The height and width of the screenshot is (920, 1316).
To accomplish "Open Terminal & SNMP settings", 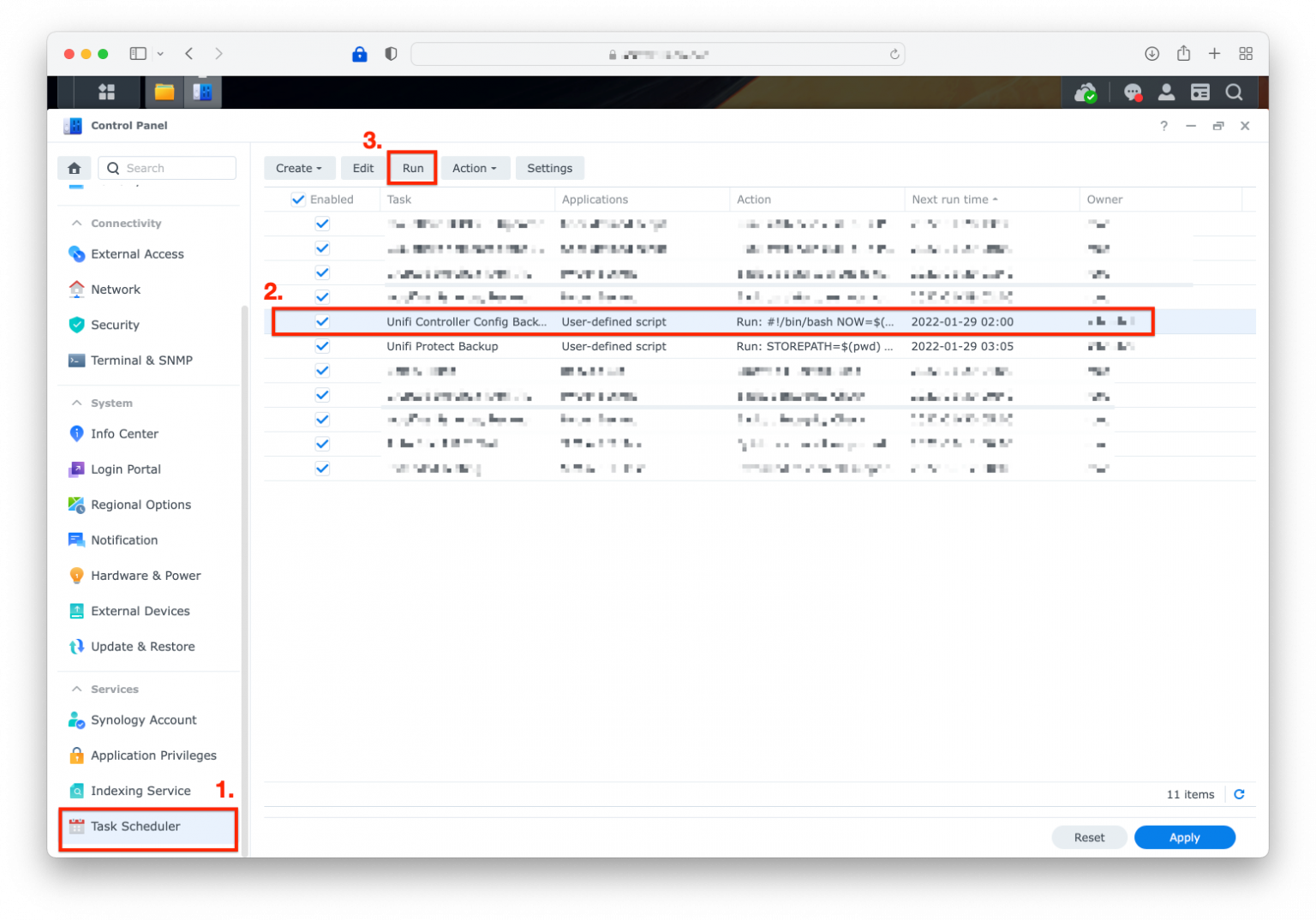I will (141, 361).
